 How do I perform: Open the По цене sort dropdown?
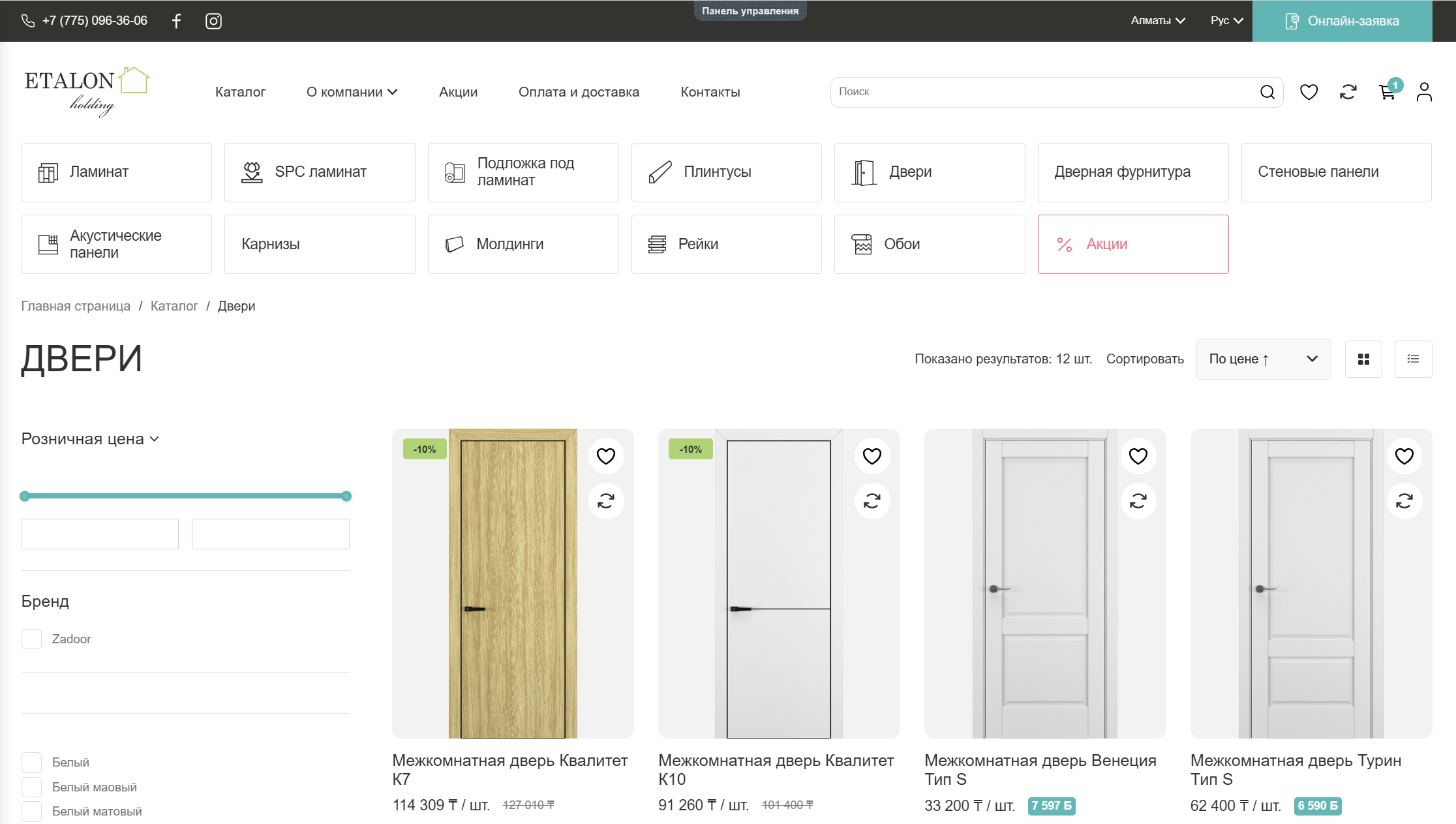pyautogui.click(x=1263, y=359)
